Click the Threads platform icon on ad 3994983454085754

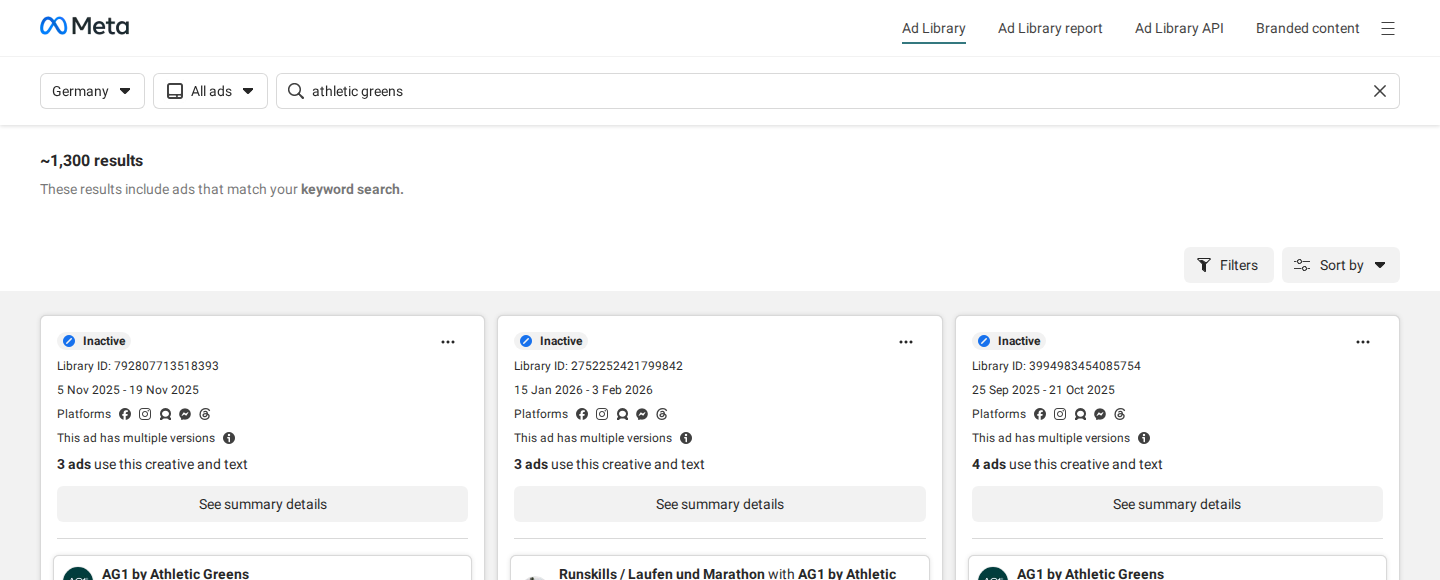tap(1120, 414)
